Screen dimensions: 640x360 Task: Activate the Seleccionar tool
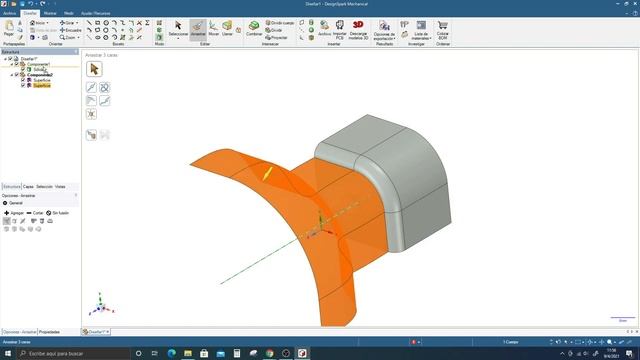pos(178,29)
